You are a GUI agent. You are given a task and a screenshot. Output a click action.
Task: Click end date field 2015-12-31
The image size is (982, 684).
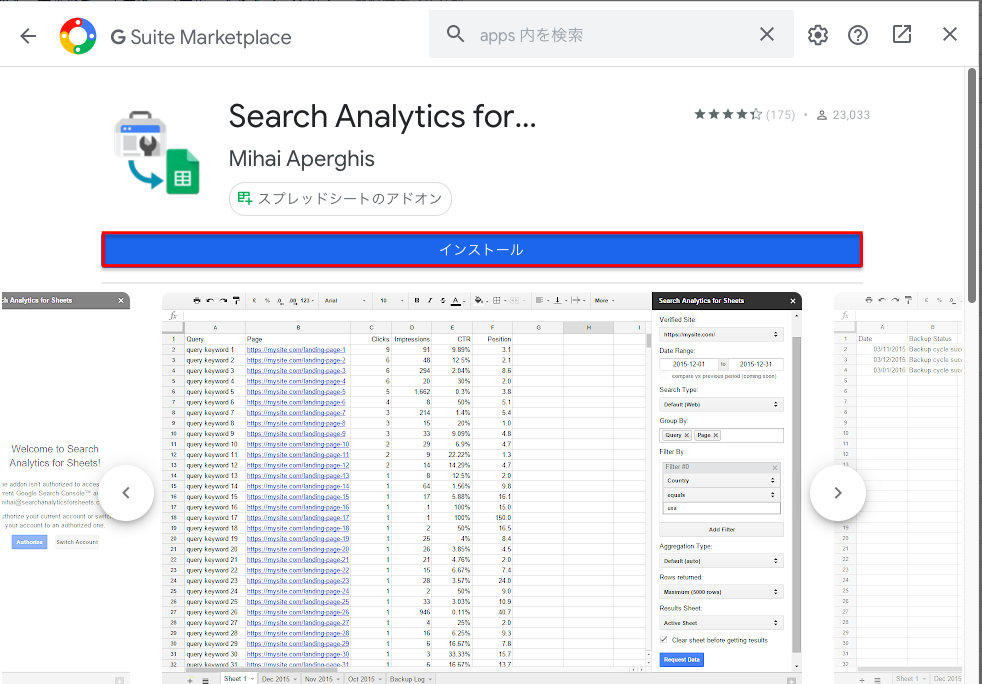point(755,364)
